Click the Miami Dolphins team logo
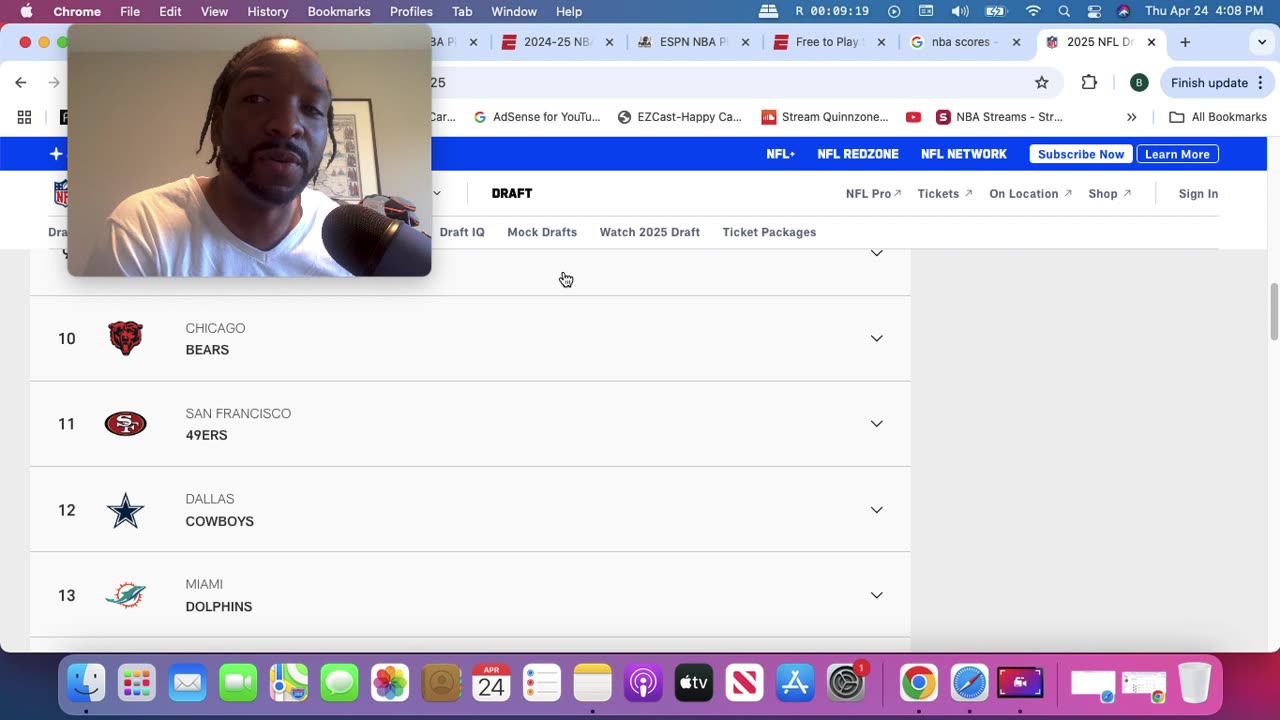The width and height of the screenshot is (1280, 720). [x=125, y=595]
